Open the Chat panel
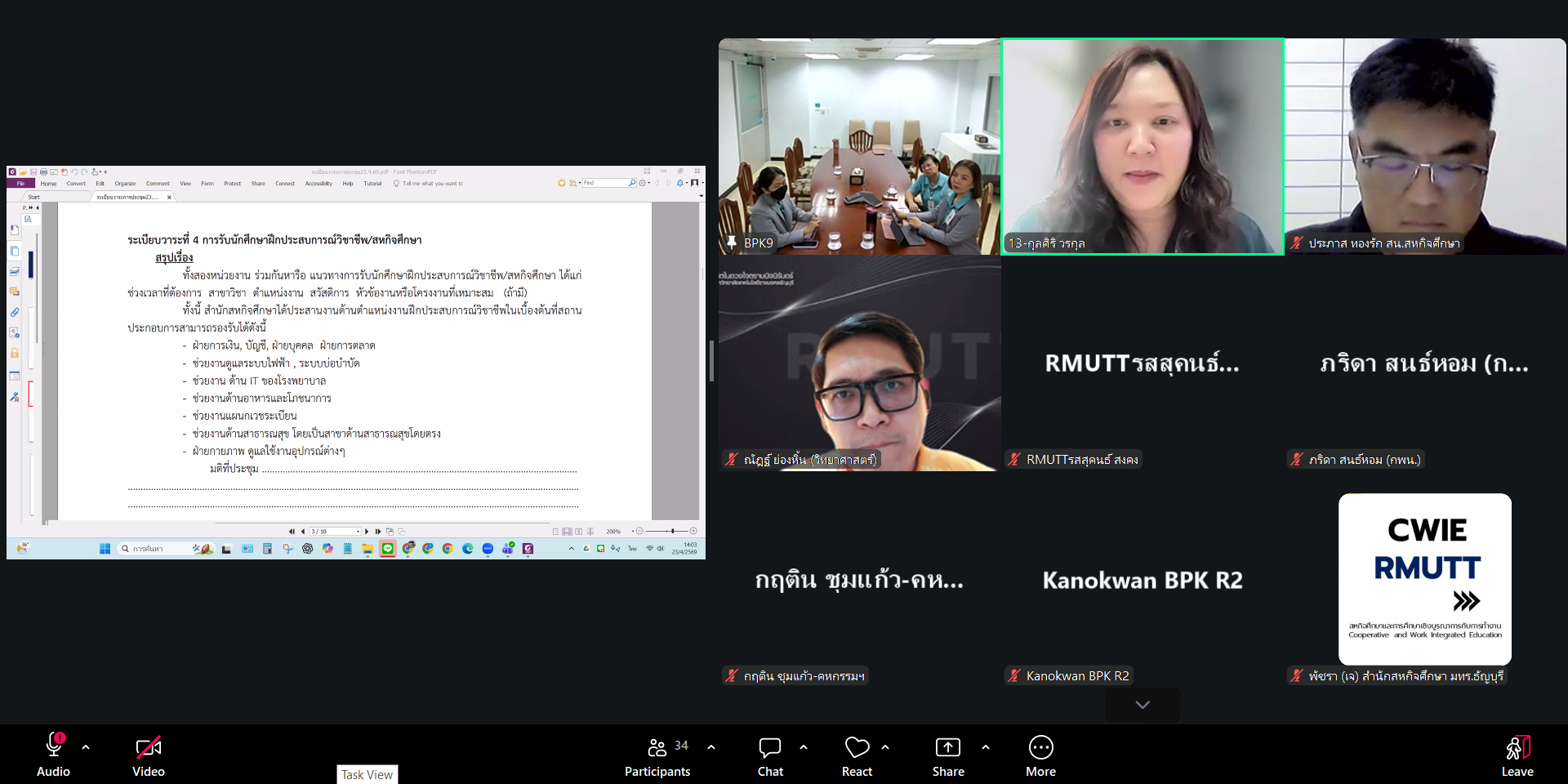 [769, 755]
